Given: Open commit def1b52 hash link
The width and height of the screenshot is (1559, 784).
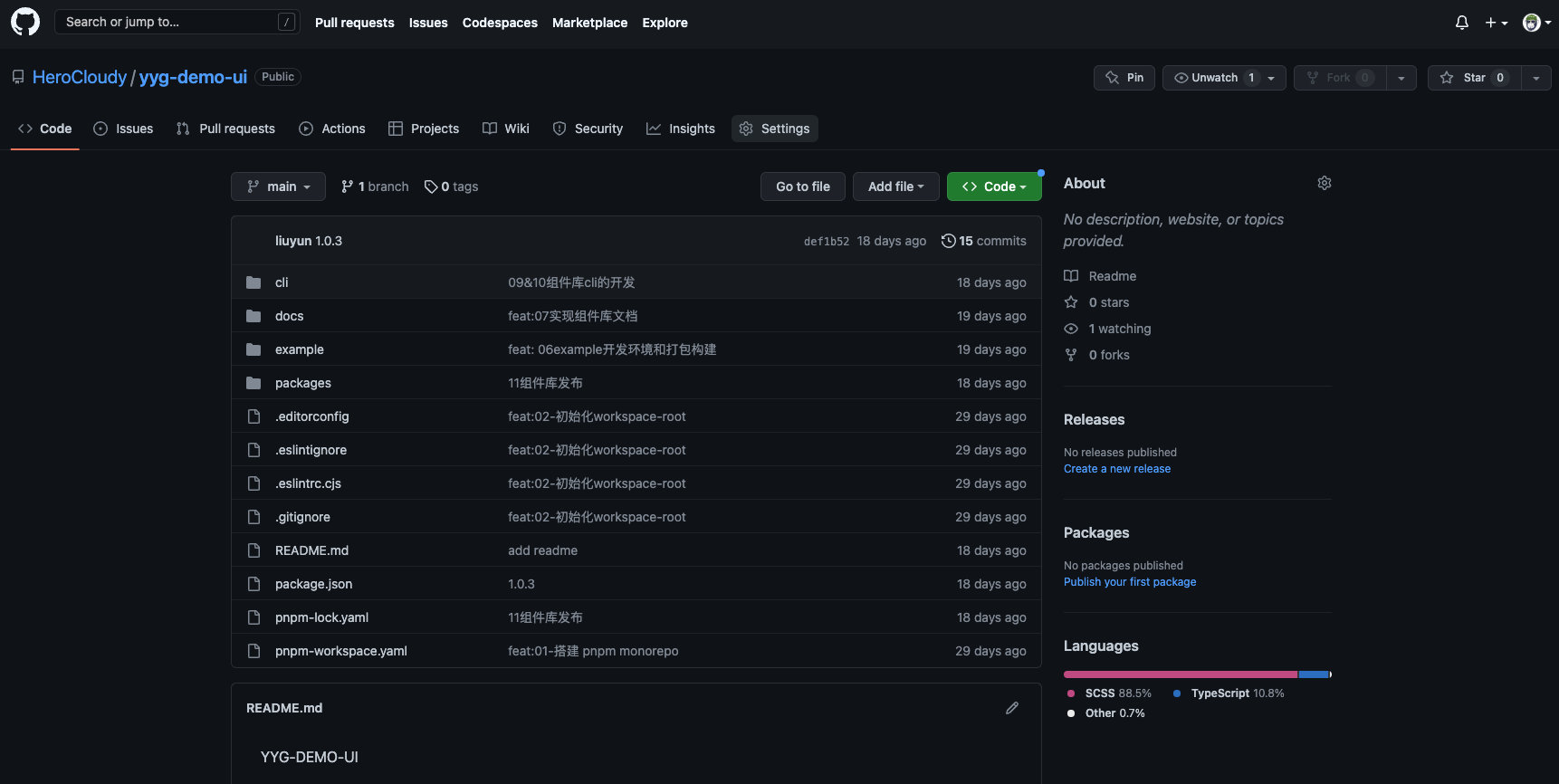Looking at the screenshot, I should coord(827,242).
